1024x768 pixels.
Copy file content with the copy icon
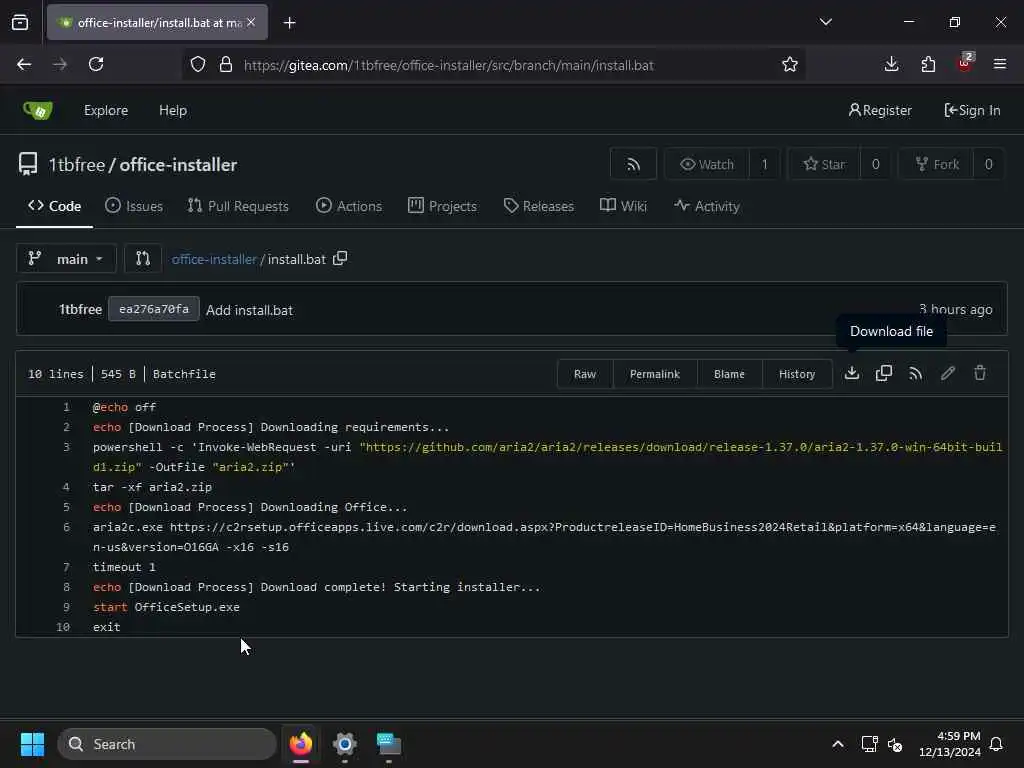[884, 374]
